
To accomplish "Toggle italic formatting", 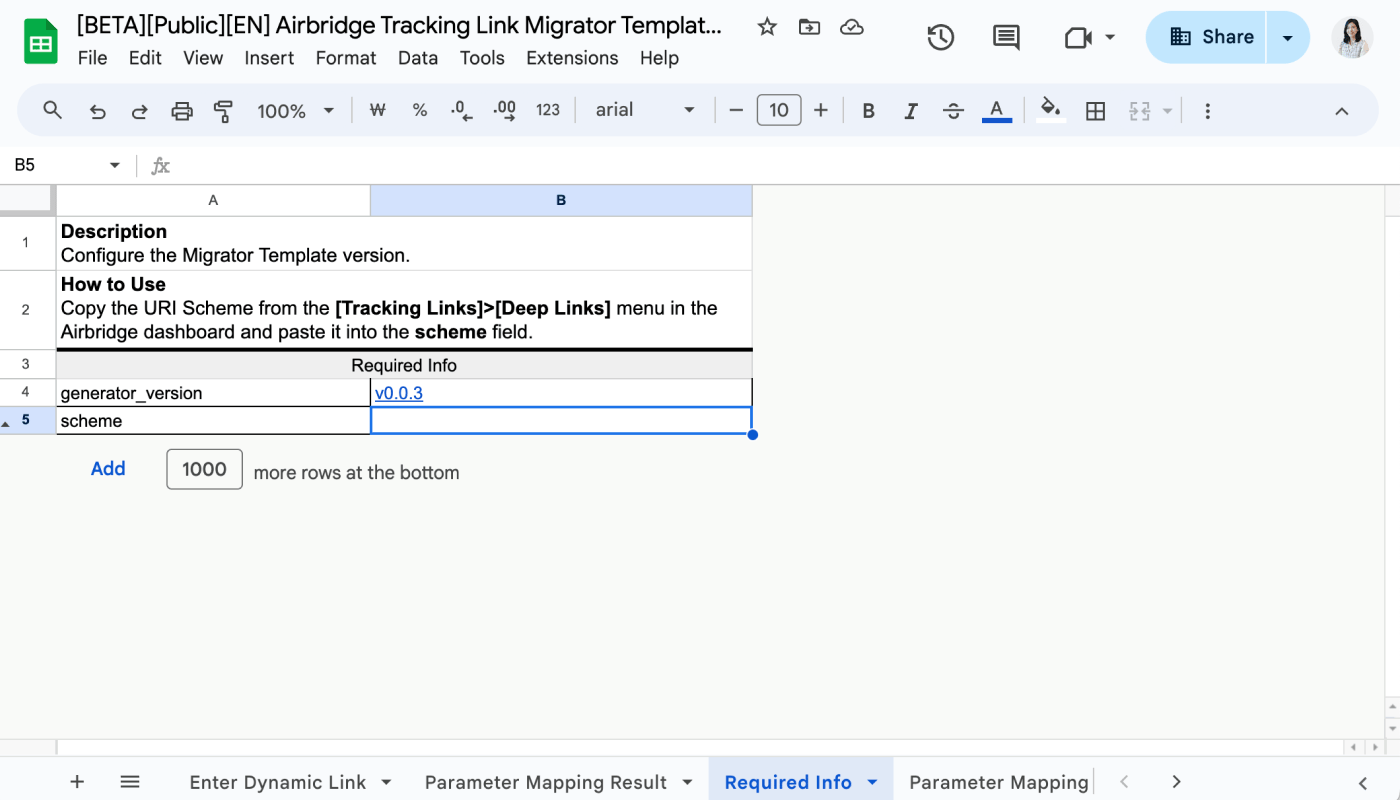I will (911, 111).
